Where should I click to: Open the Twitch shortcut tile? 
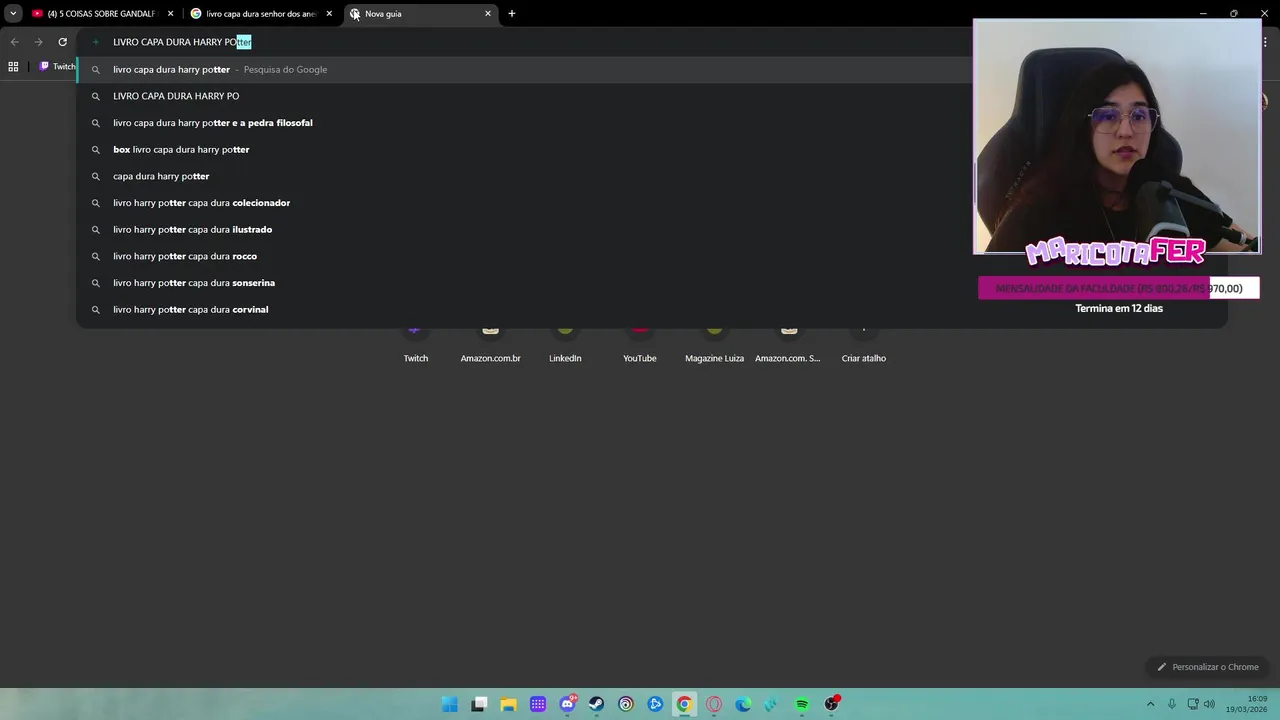click(x=416, y=344)
